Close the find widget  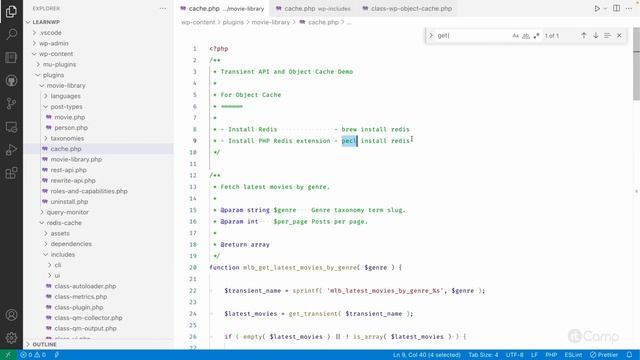pyautogui.click(x=619, y=36)
